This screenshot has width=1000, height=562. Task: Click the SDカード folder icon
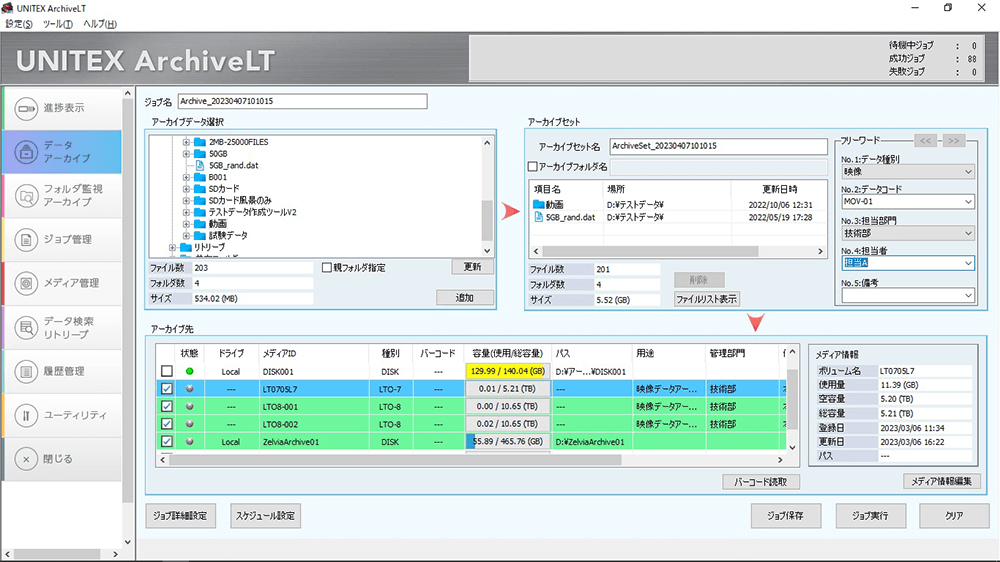coord(200,189)
